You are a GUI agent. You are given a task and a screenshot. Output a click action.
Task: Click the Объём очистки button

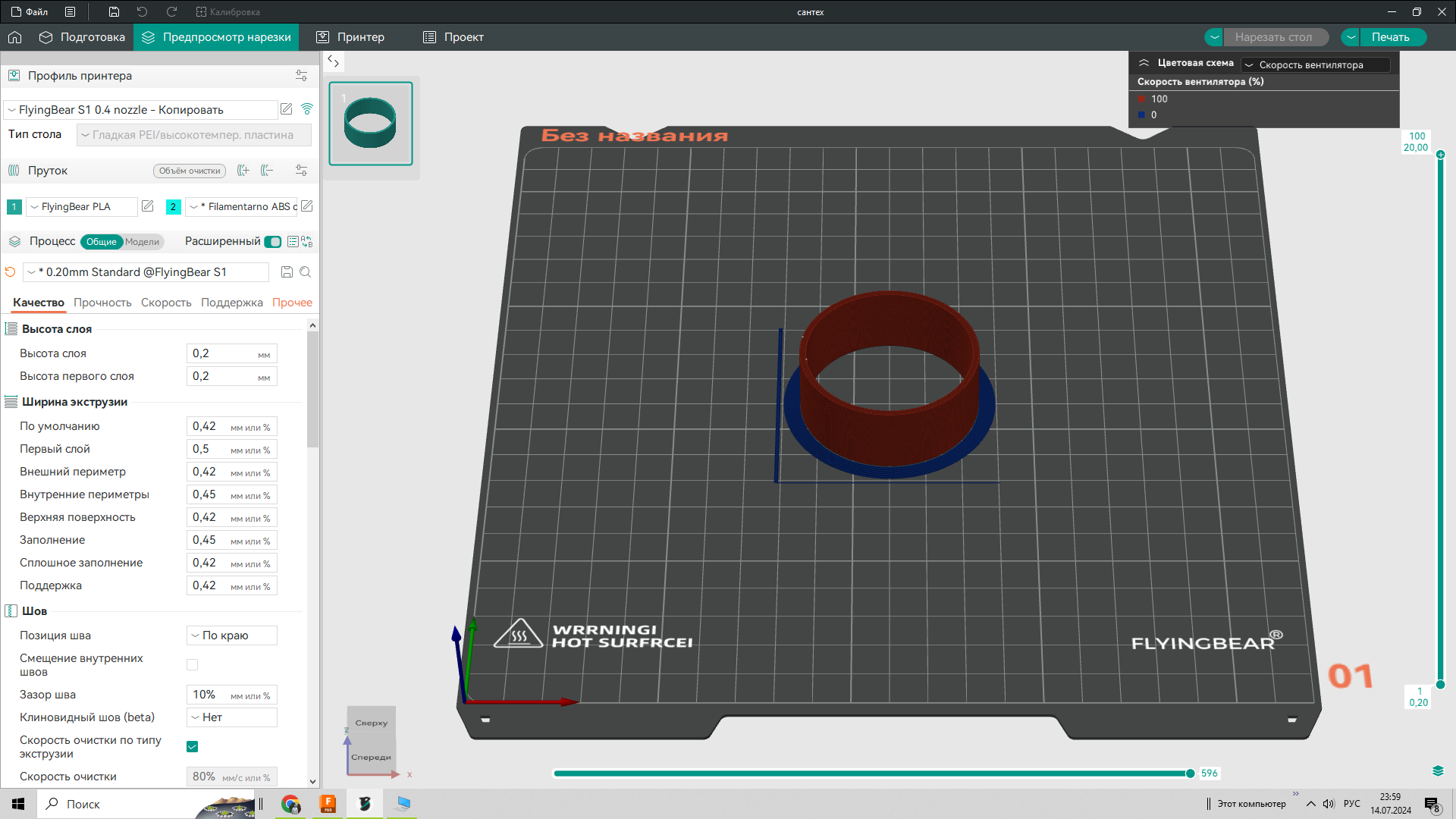pyautogui.click(x=190, y=171)
